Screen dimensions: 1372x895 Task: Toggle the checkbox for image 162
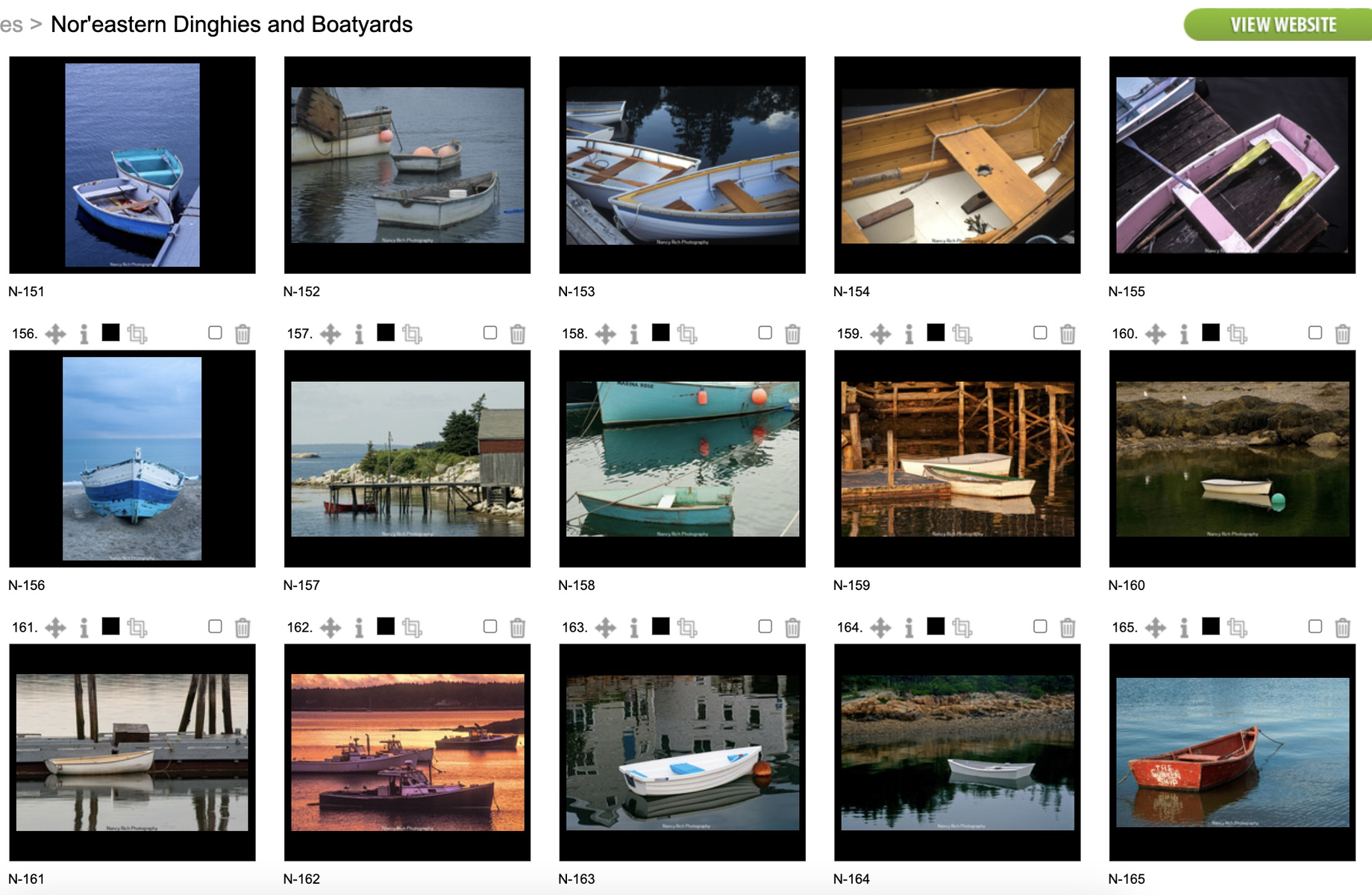pyautogui.click(x=490, y=626)
